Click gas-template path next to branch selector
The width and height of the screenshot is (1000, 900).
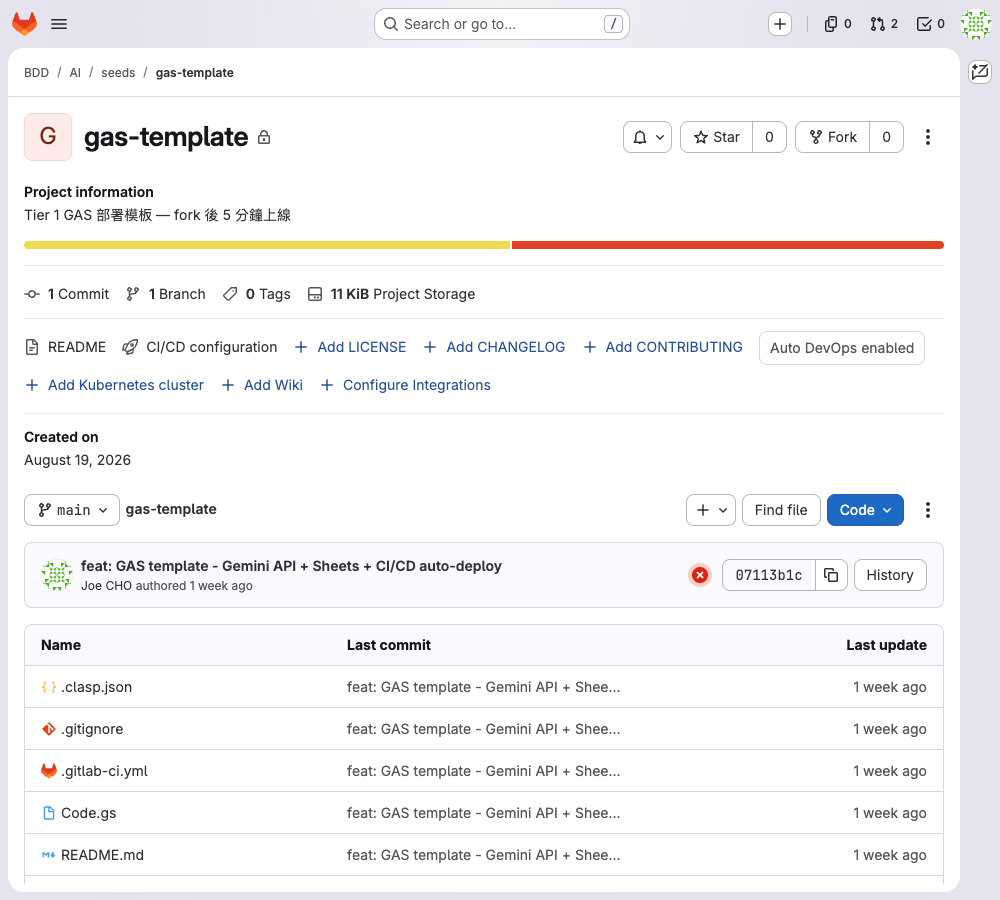point(171,509)
